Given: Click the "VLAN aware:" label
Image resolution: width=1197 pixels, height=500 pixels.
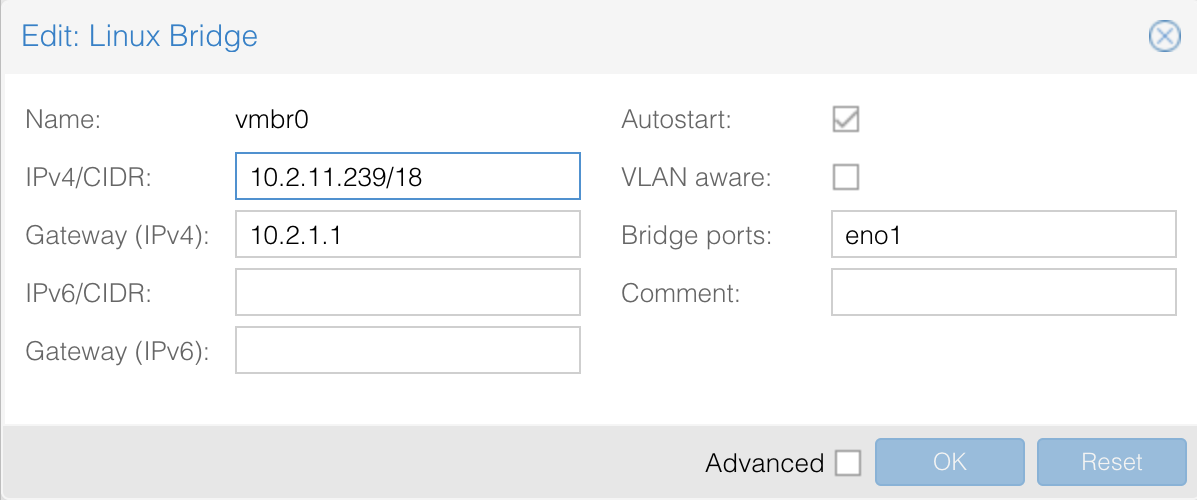Looking at the screenshot, I should tap(697, 178).
